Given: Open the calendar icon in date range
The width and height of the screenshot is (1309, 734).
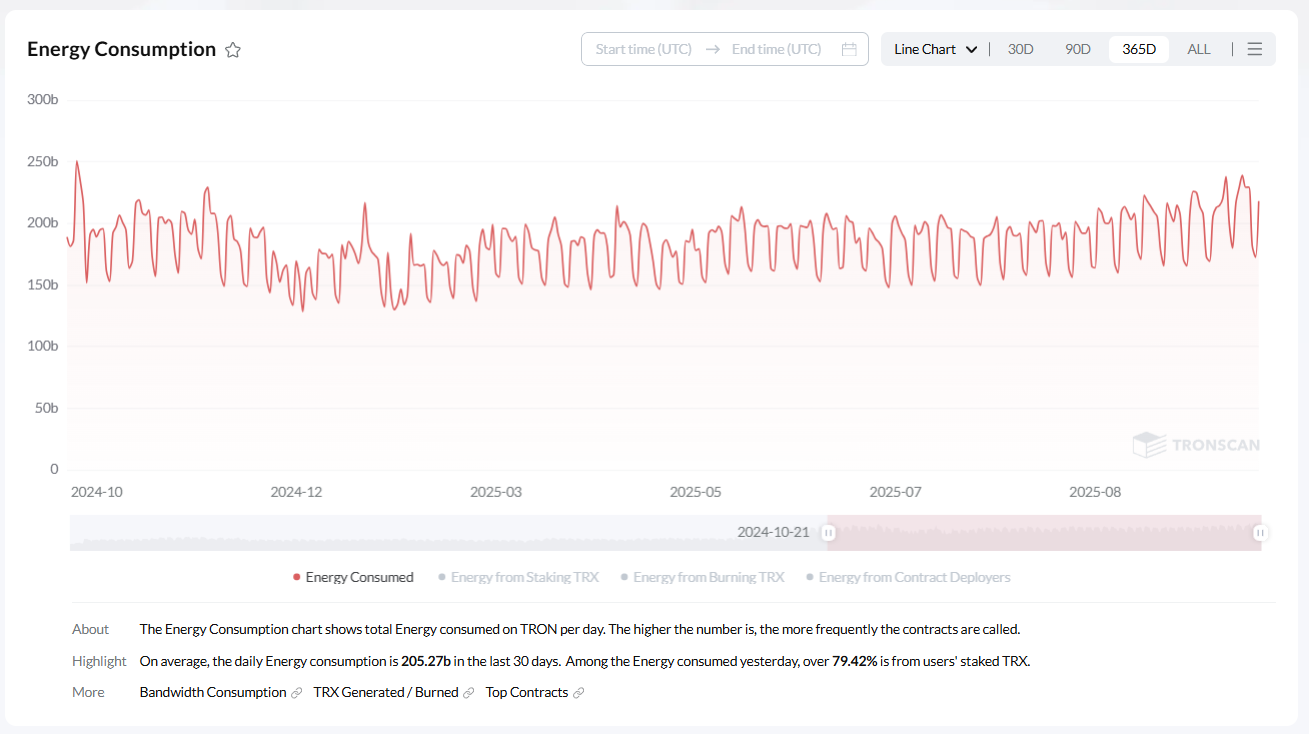Looking at the screenshot, I should click(x=849, y=49).
